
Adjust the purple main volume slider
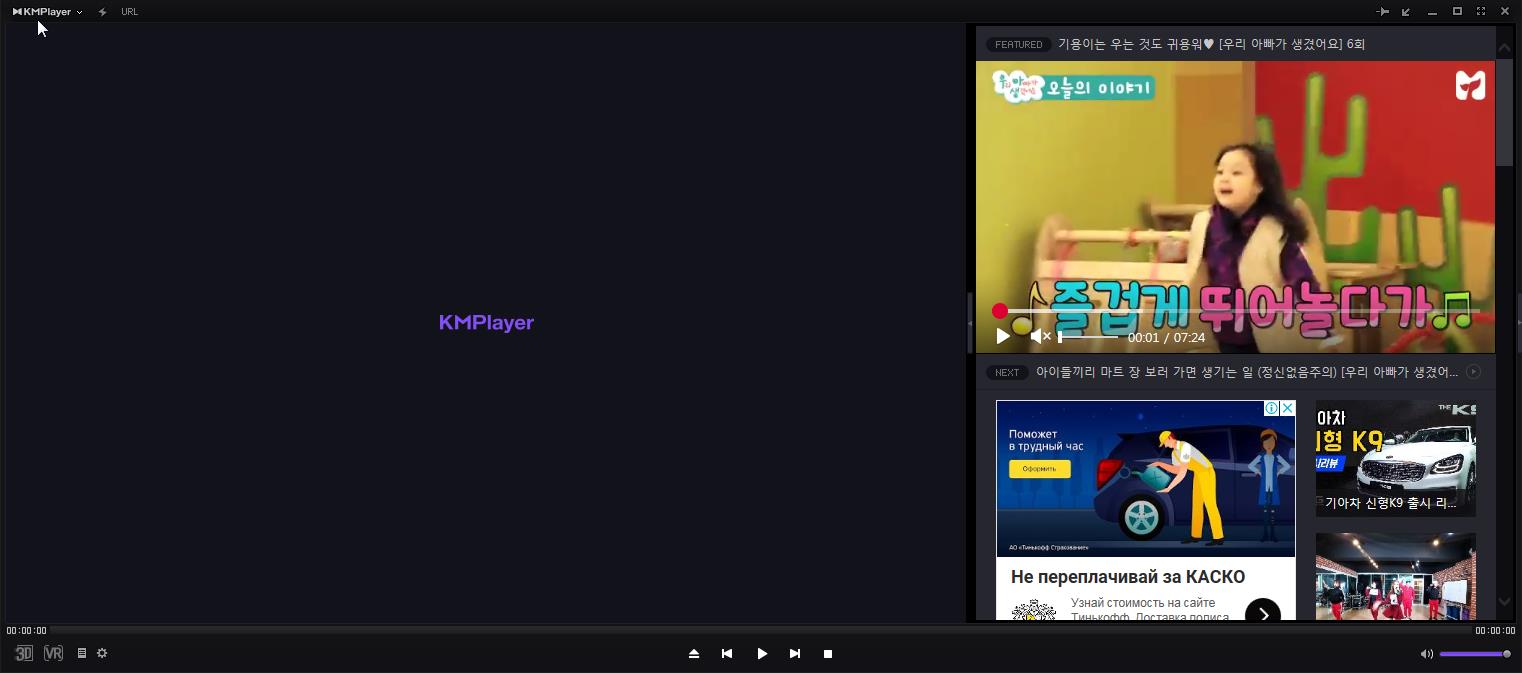tap(1475, 654)
